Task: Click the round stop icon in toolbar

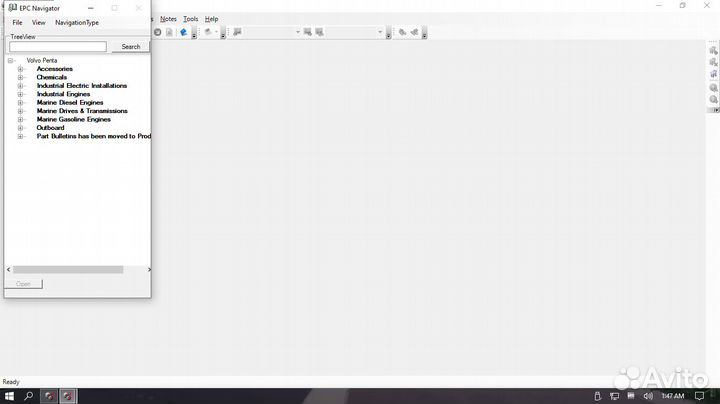Action: tap(158, 32)
